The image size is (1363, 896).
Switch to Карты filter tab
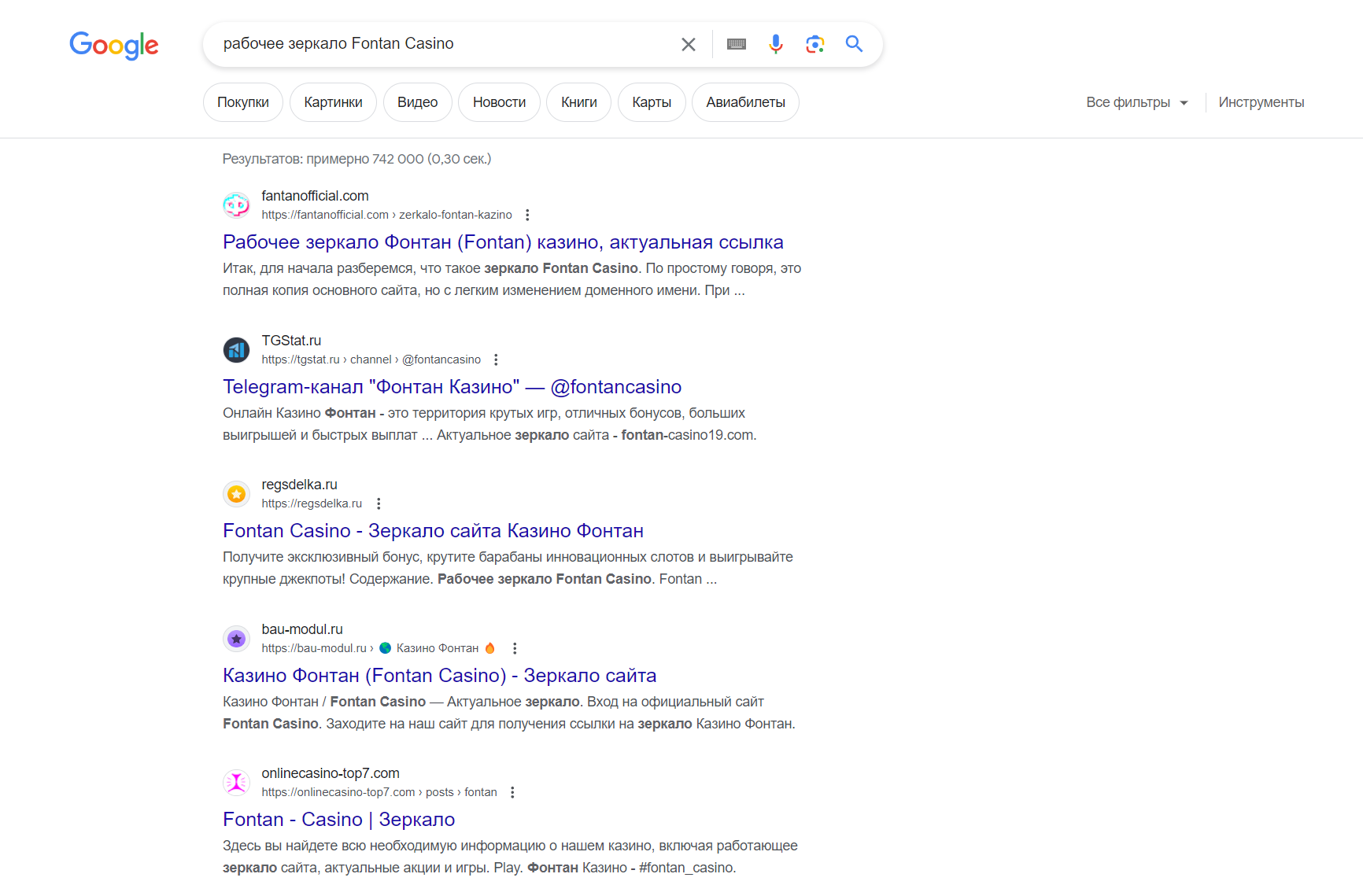click(x=652, y=102)
